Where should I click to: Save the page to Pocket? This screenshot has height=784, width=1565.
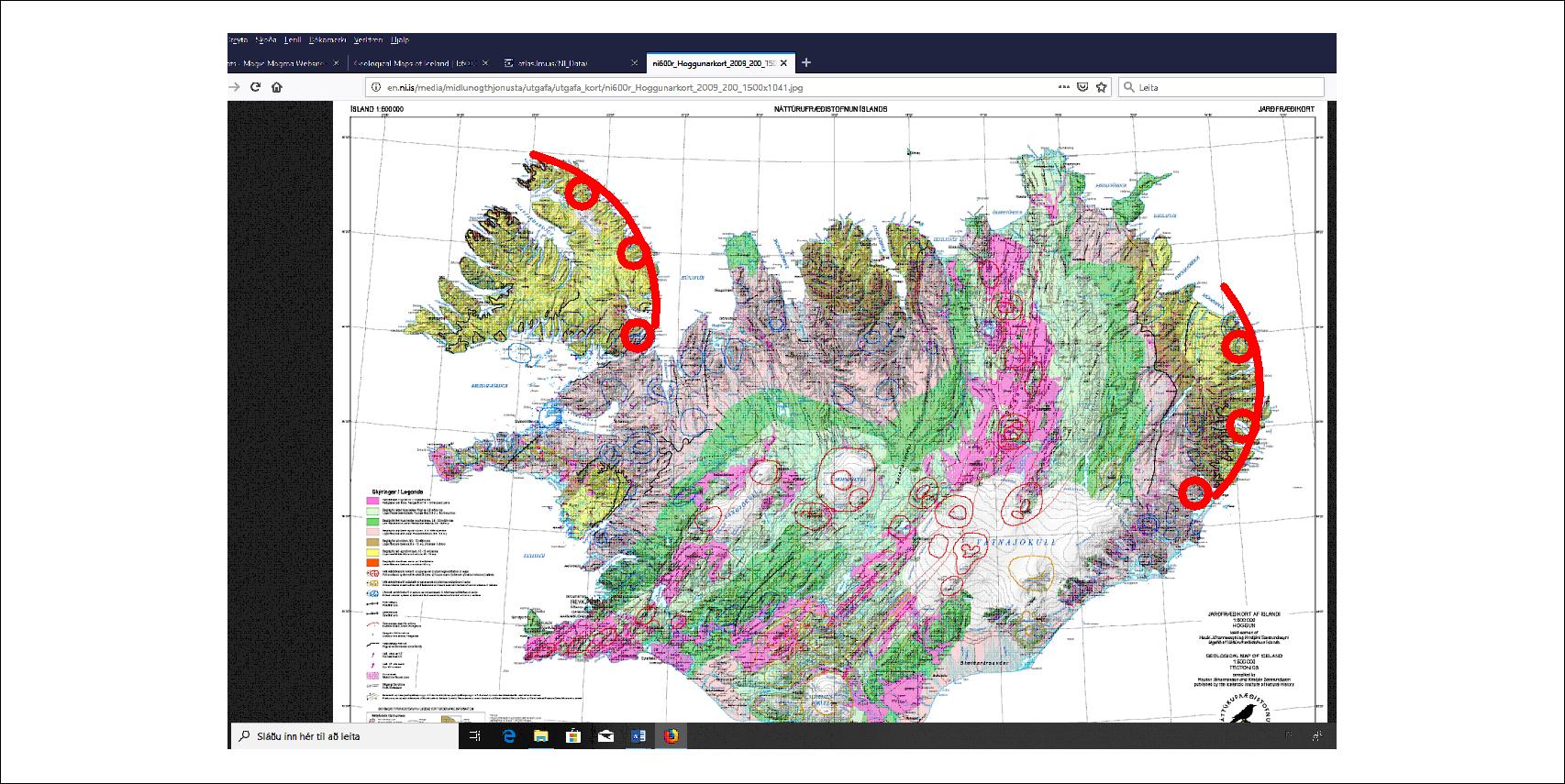coord(1082,87)
